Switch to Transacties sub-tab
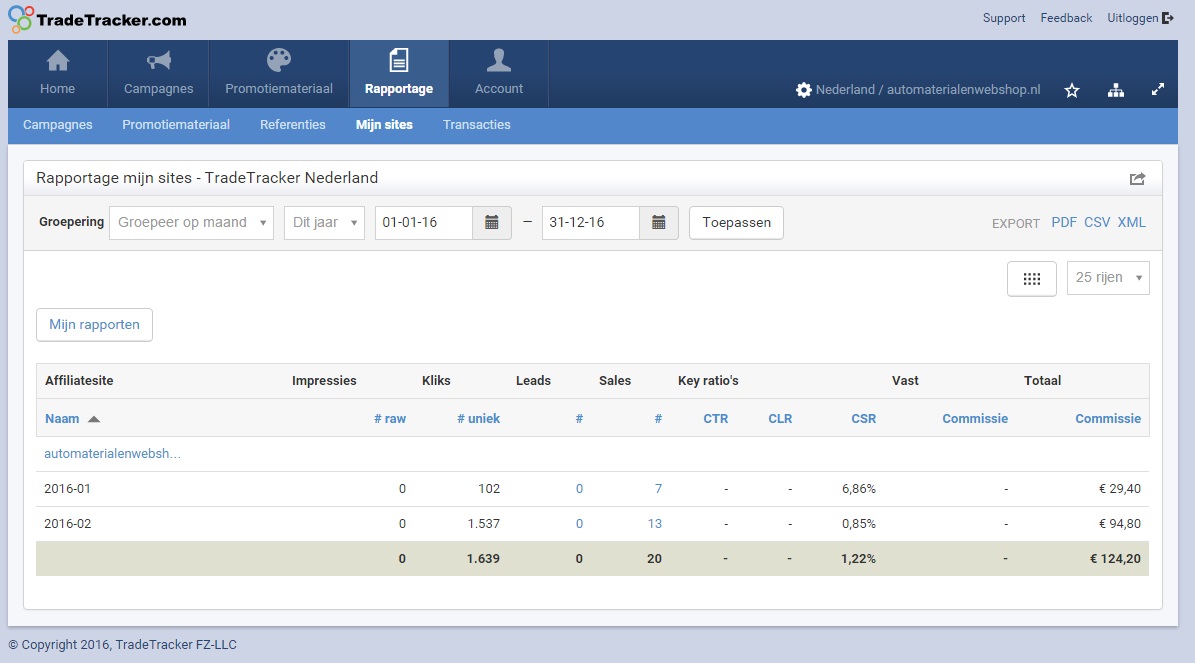 pyautogui.click(x=476, y=125)
